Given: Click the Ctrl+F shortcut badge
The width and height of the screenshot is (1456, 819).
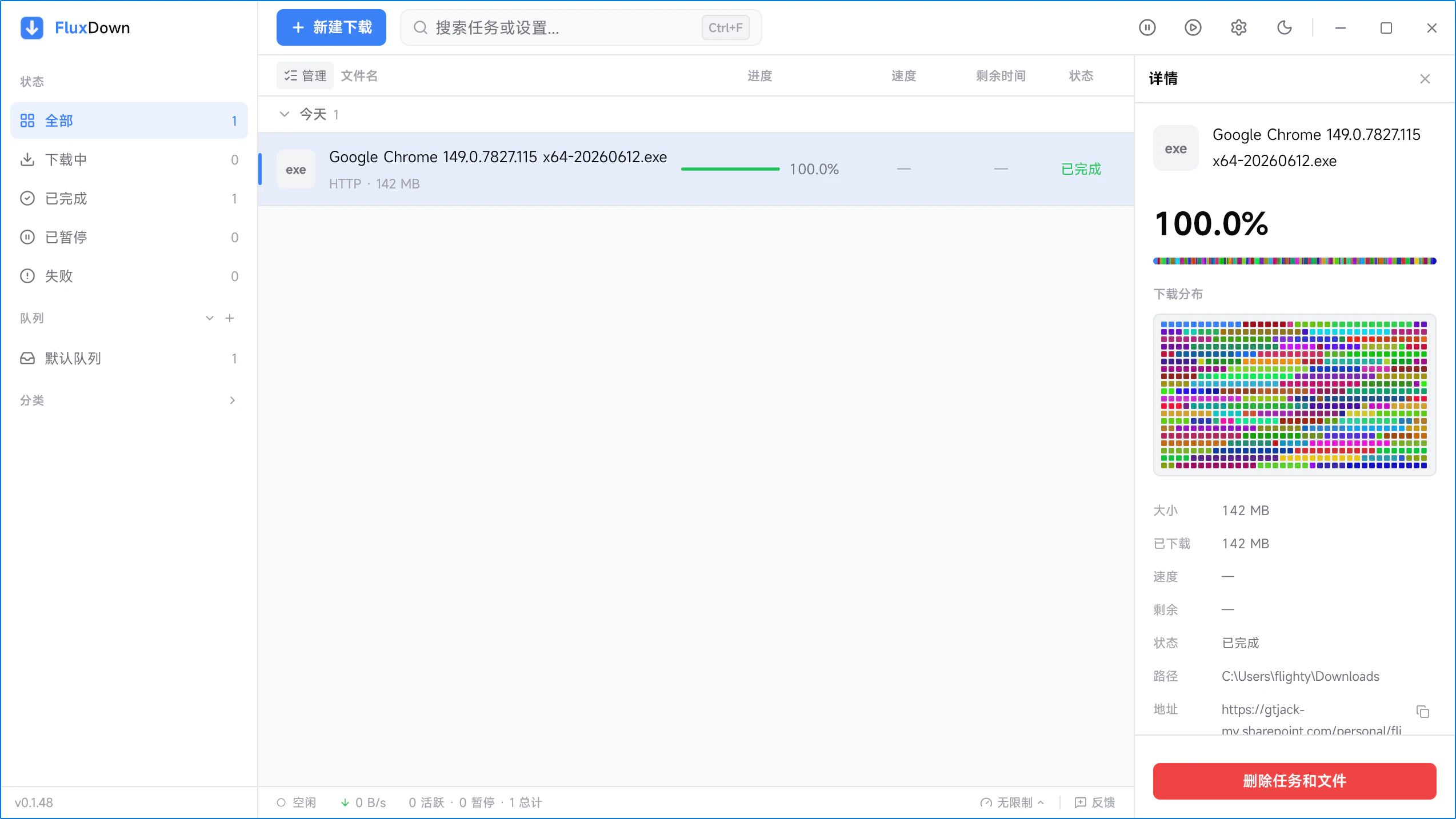Looking at the screenshot, I should 726,27.
